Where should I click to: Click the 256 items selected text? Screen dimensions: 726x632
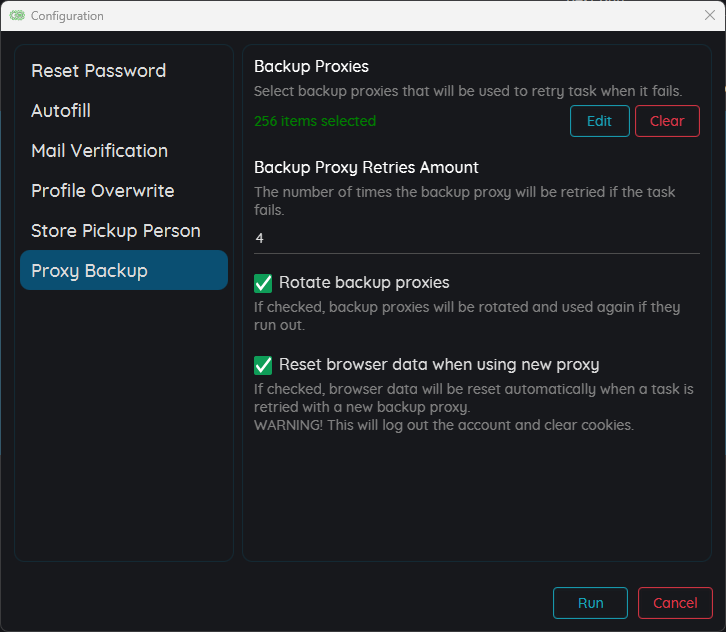point(315,121)
